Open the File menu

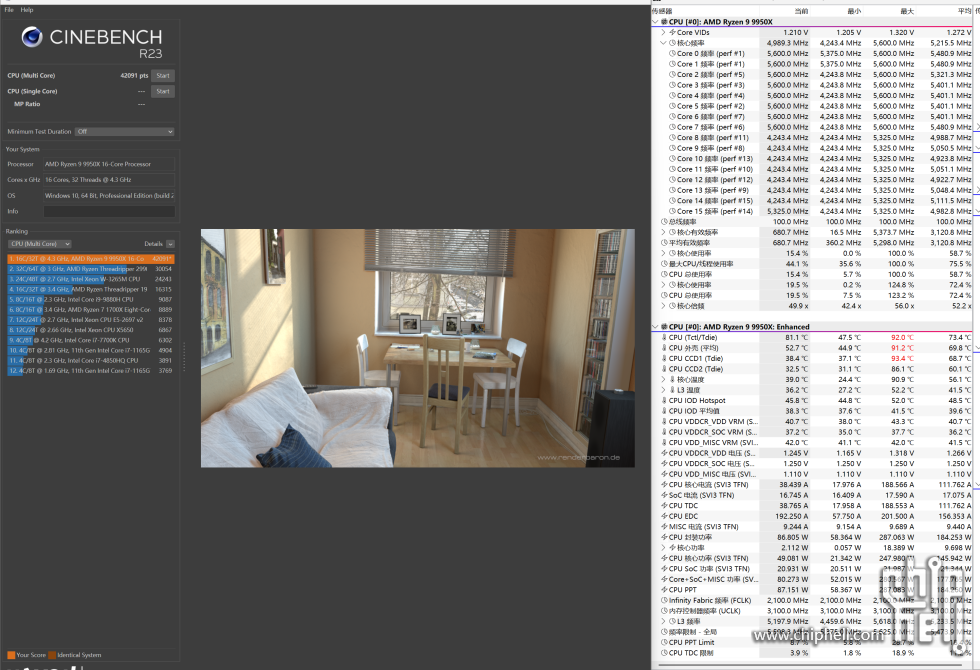point(9,10)
